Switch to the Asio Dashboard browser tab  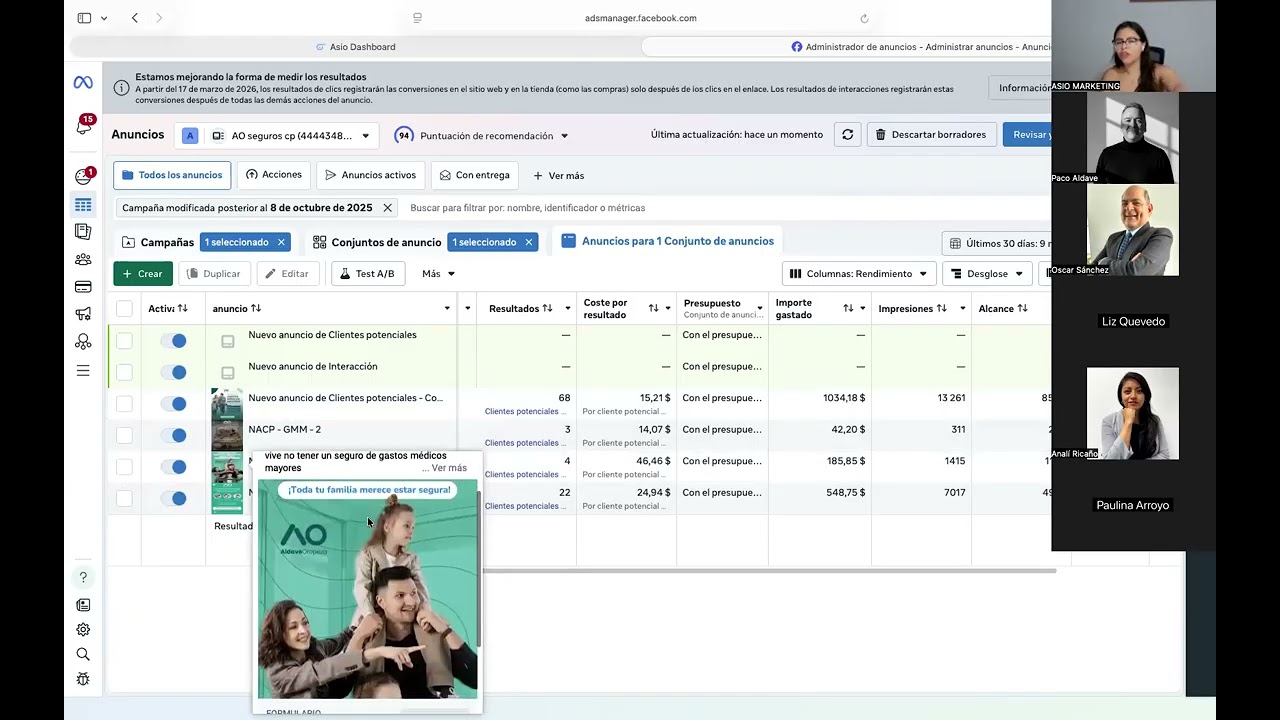point(355,47)
